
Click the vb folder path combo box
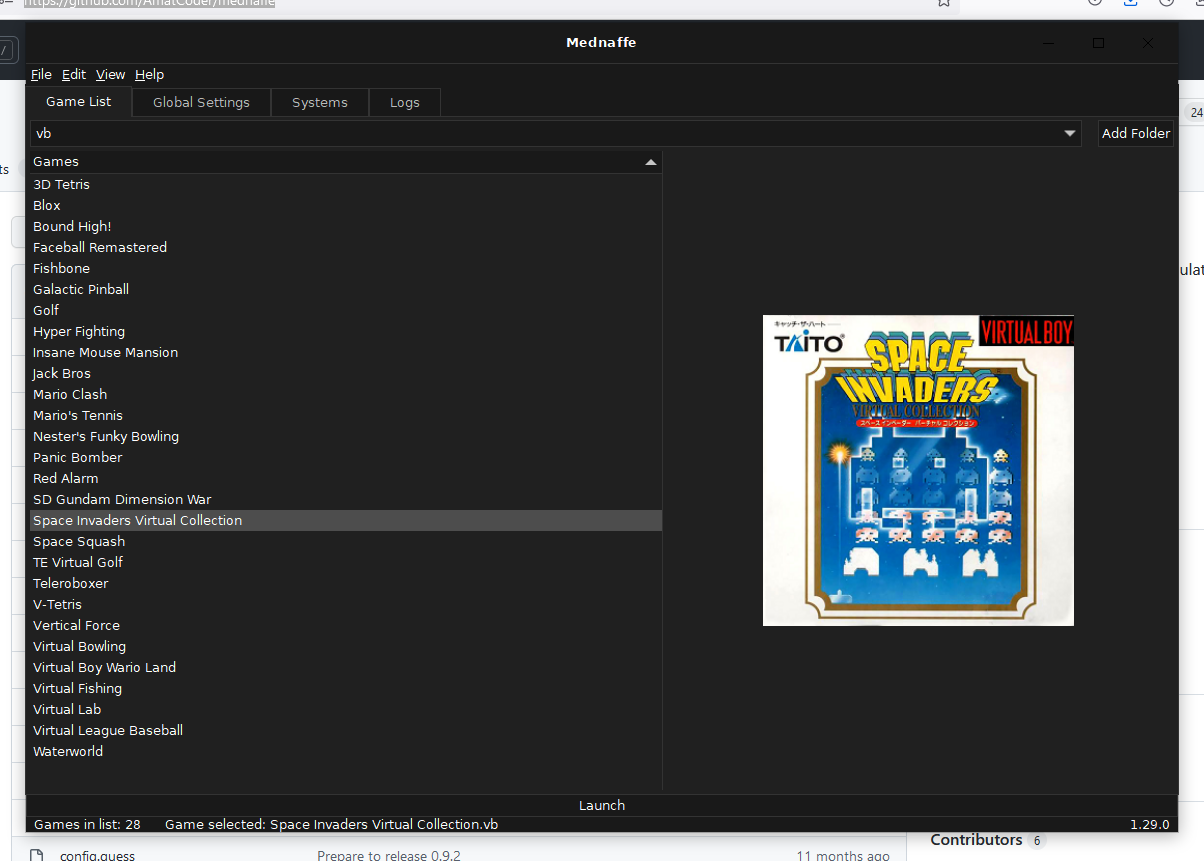click(x=555, y=133)
